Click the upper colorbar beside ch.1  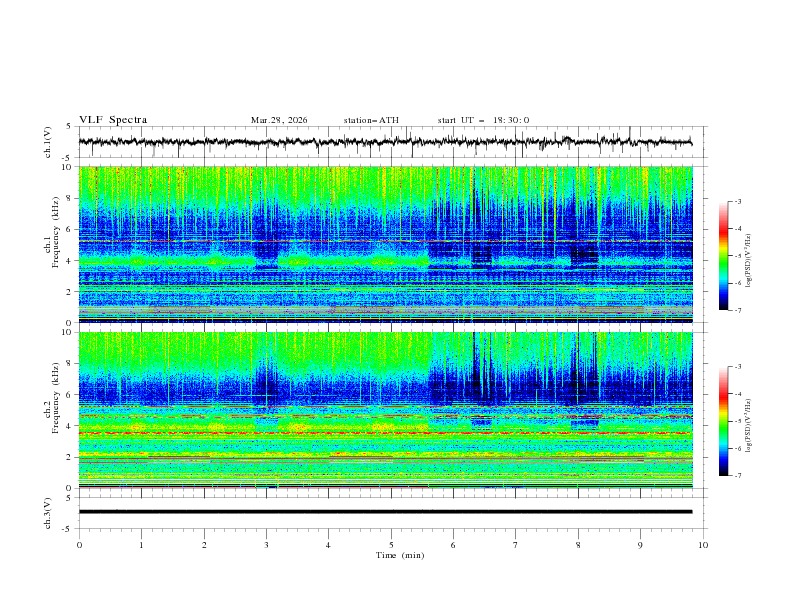coord(724,255)
